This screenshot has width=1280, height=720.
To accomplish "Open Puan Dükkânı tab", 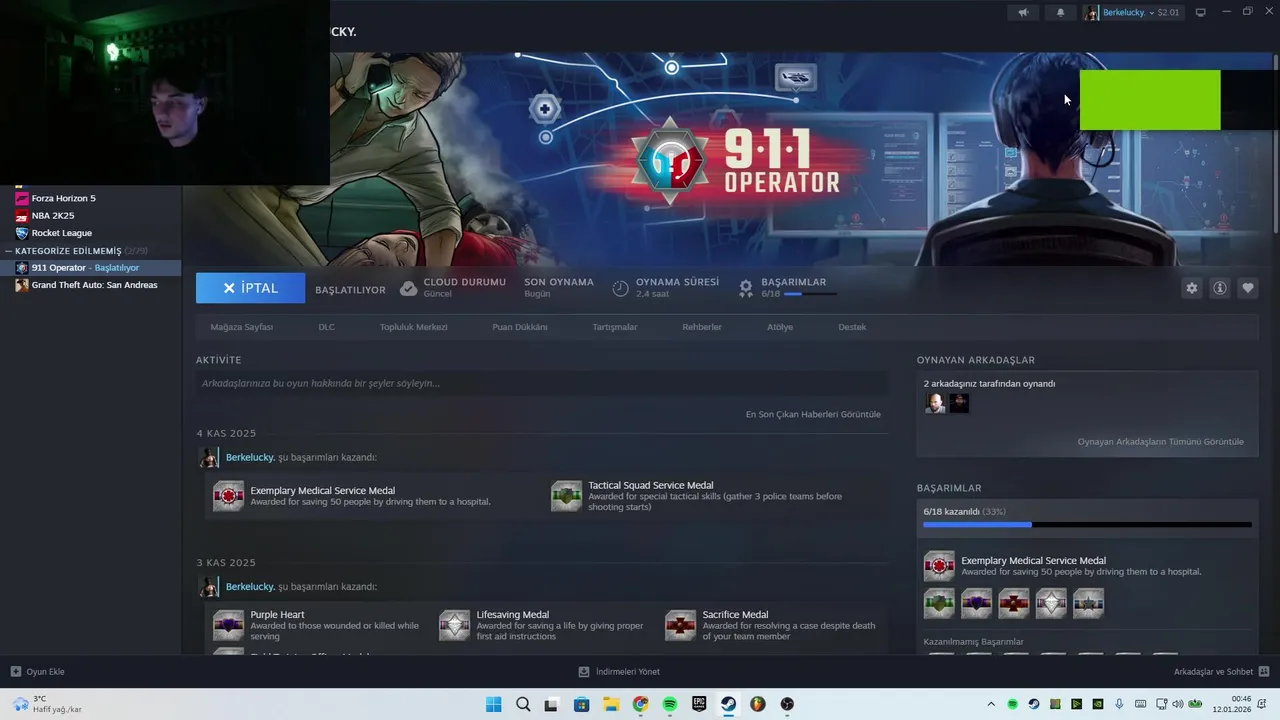I will click(519, 327).
